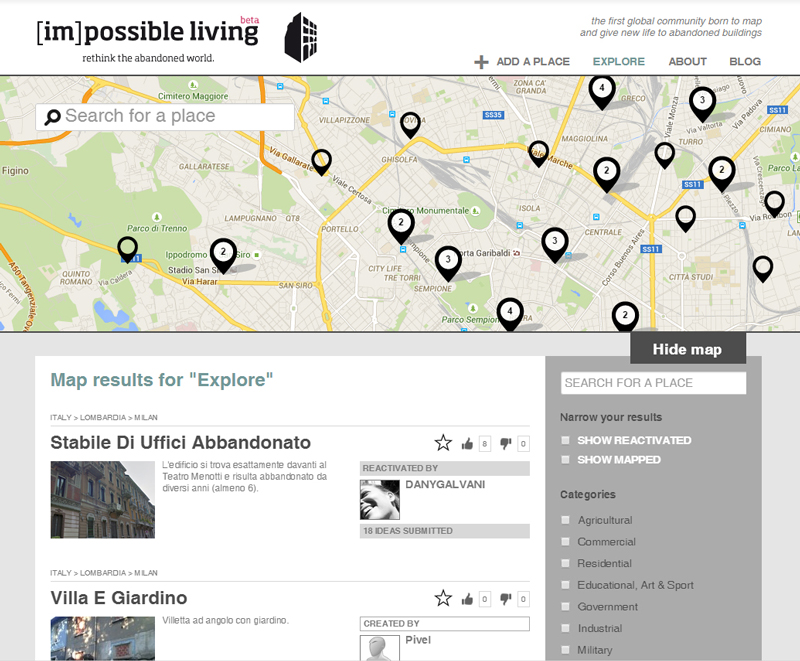This screenshot has width=800, height=661.
Task: Click the [im]possible living logo text
Action: 148,32
